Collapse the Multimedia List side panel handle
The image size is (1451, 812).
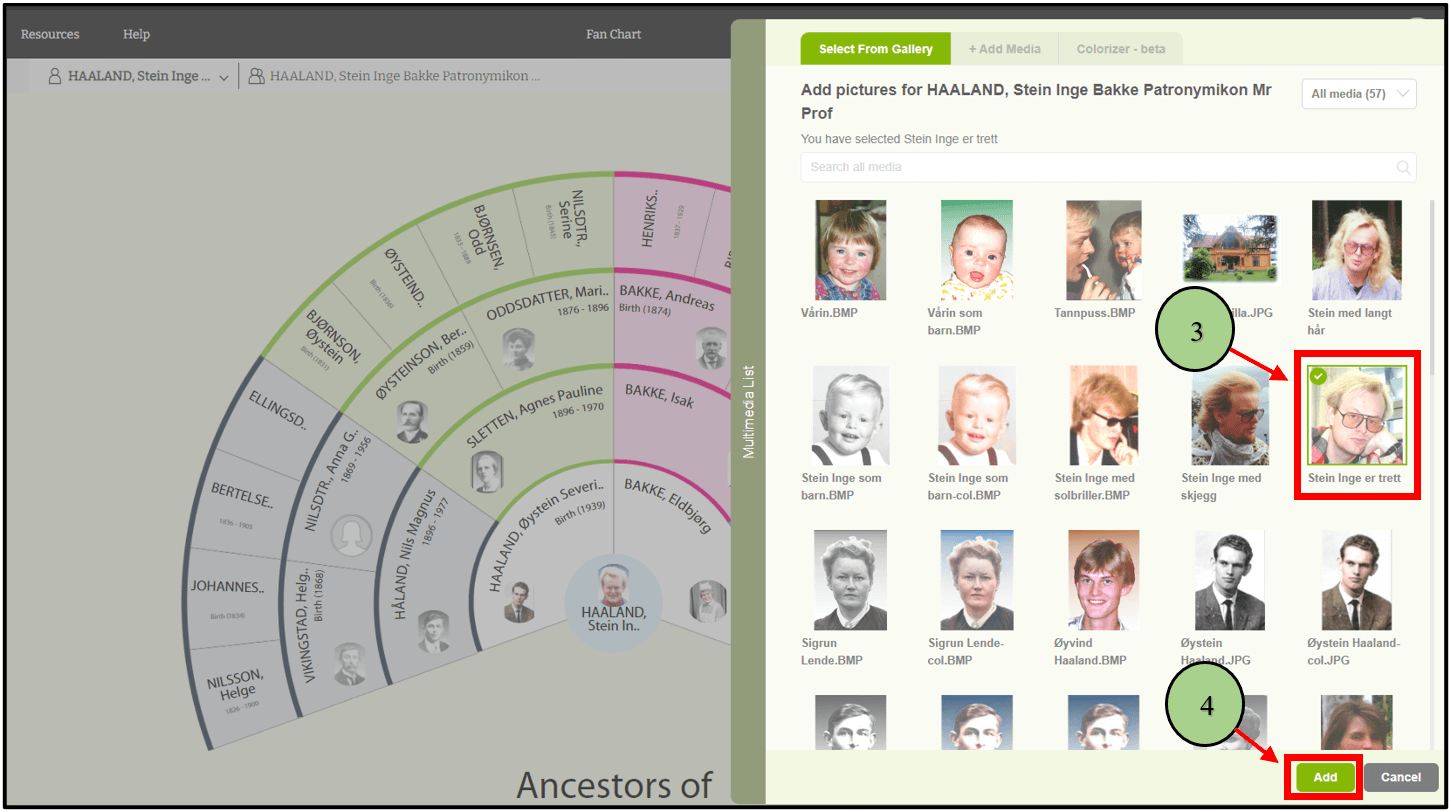click(748, 412)
